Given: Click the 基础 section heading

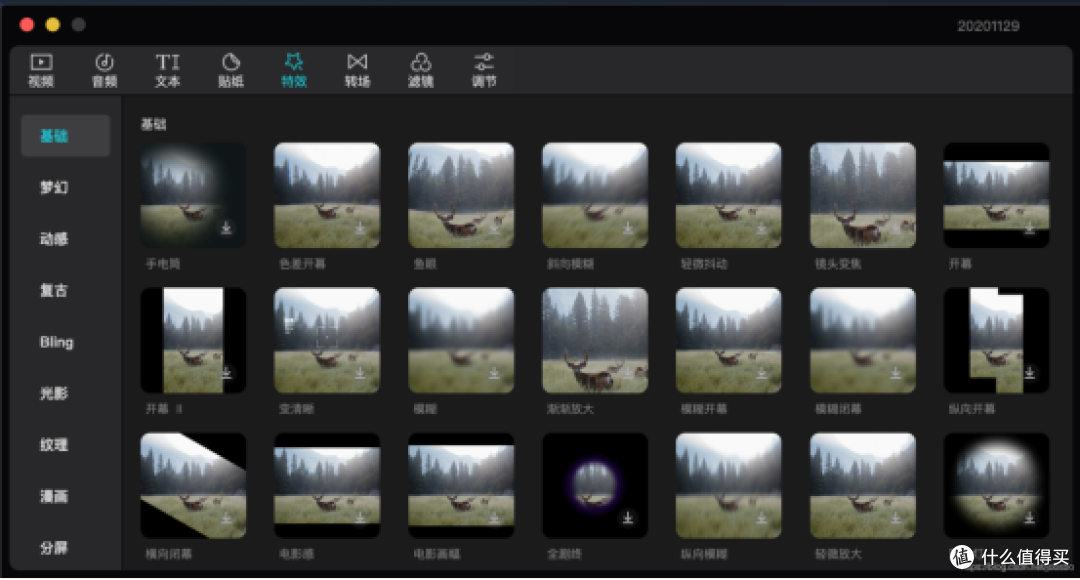Looking at the screenshot, I should pos(154,124).
